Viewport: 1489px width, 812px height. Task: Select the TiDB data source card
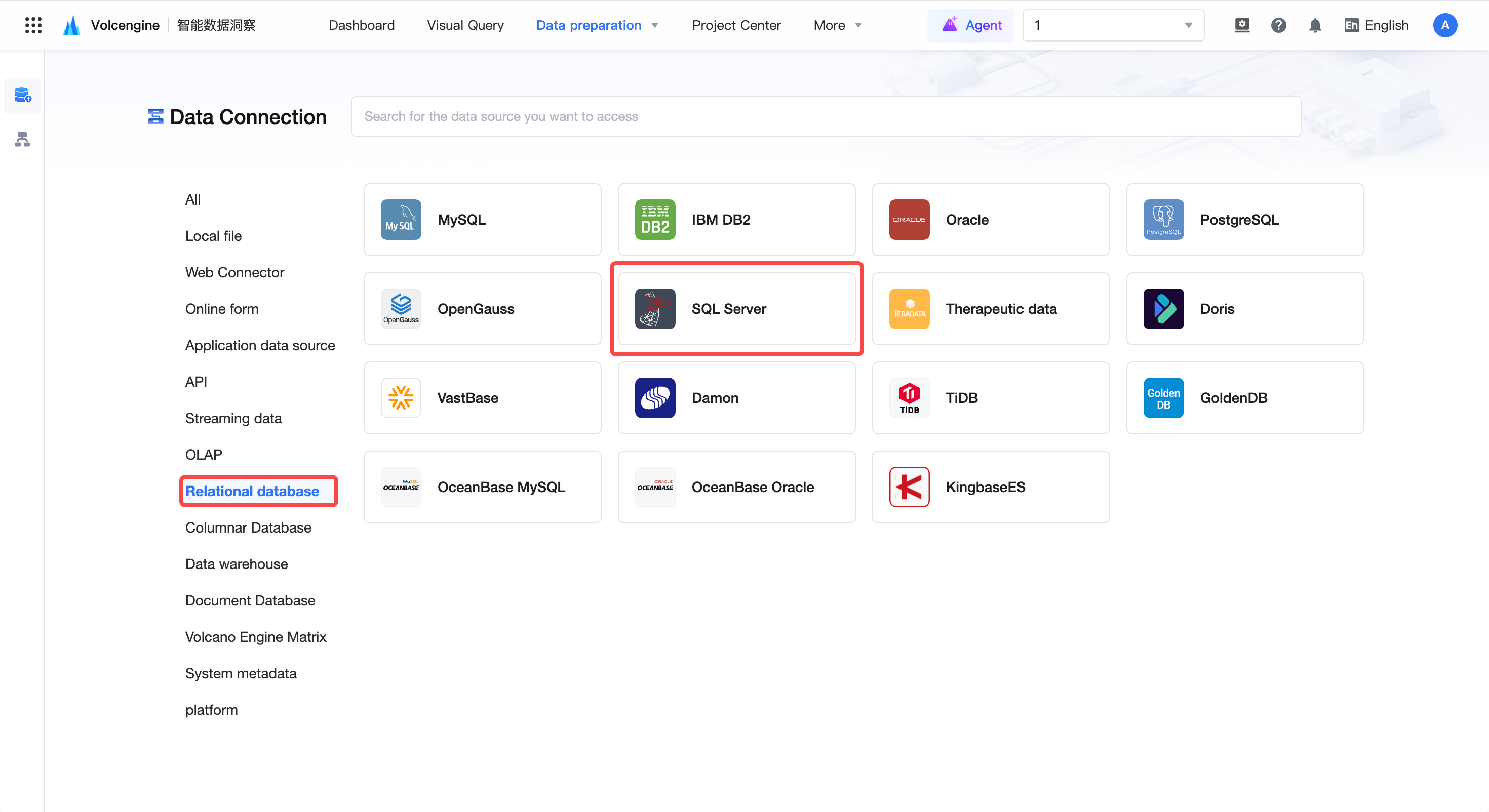[x=991, y=397]
